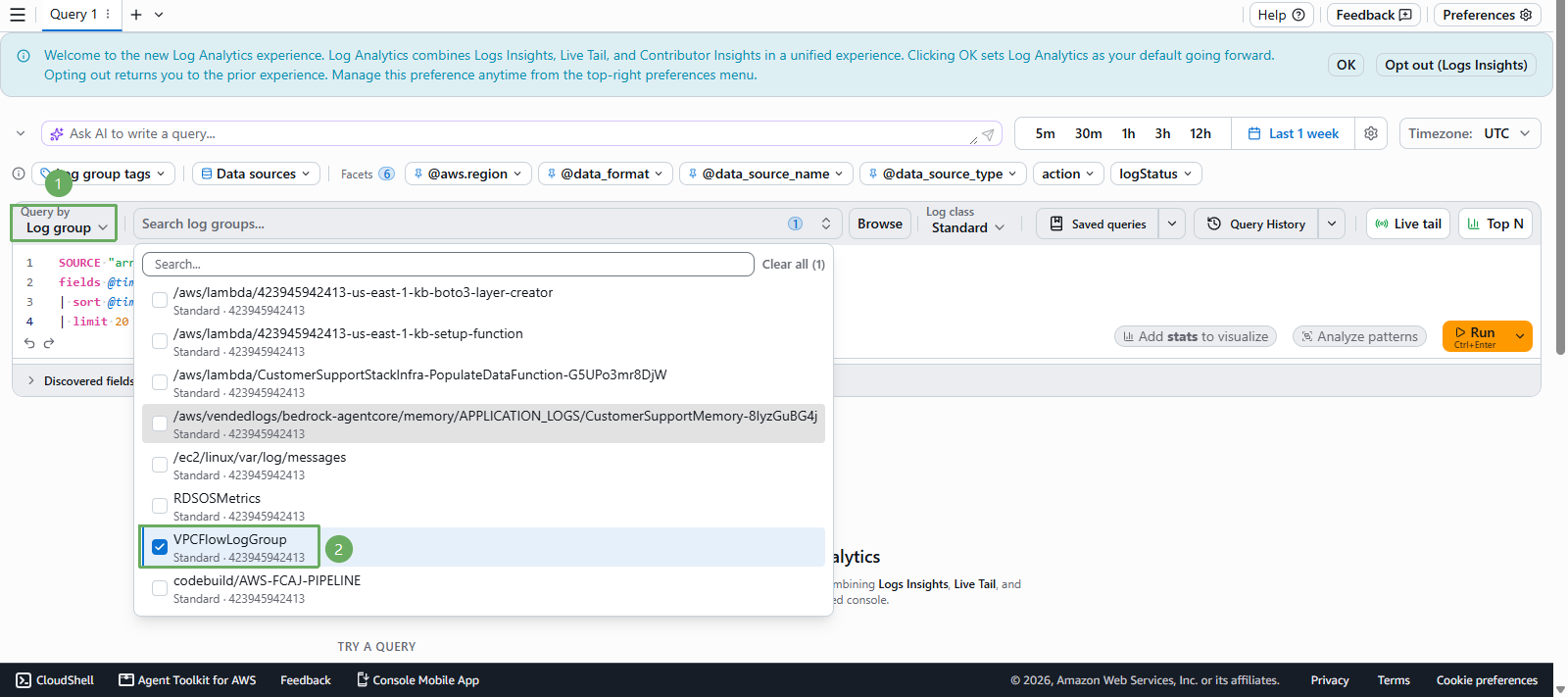The width and height of the screenshot is (1568, 697).
Task: Open the @data_source_type facet dropdown
Action: point(943,174)
